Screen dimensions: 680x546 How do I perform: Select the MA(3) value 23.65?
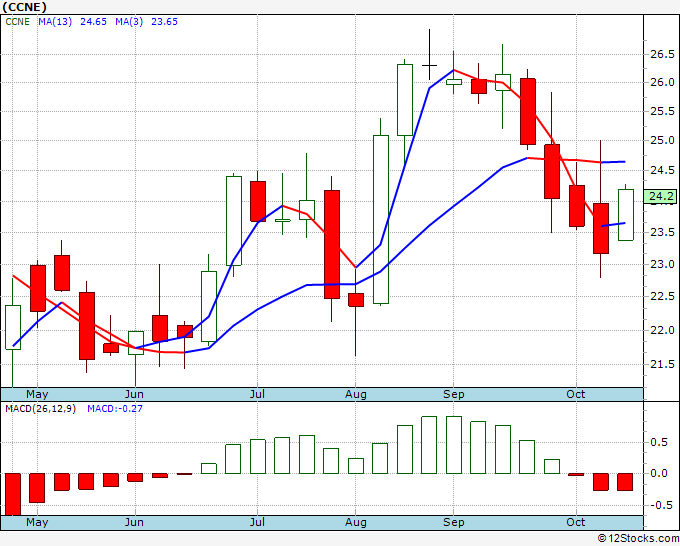pyautogui.click(x=164, y=22)
